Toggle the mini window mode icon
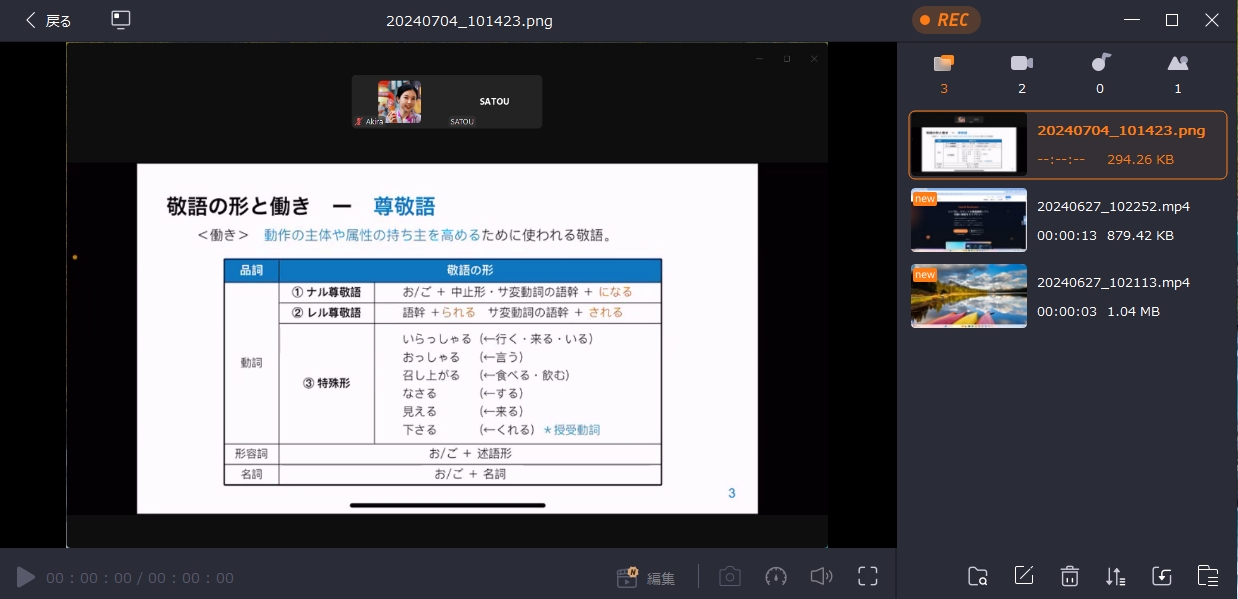The image size is (1238, 599). pyautogui.click(x=121, y=20)
